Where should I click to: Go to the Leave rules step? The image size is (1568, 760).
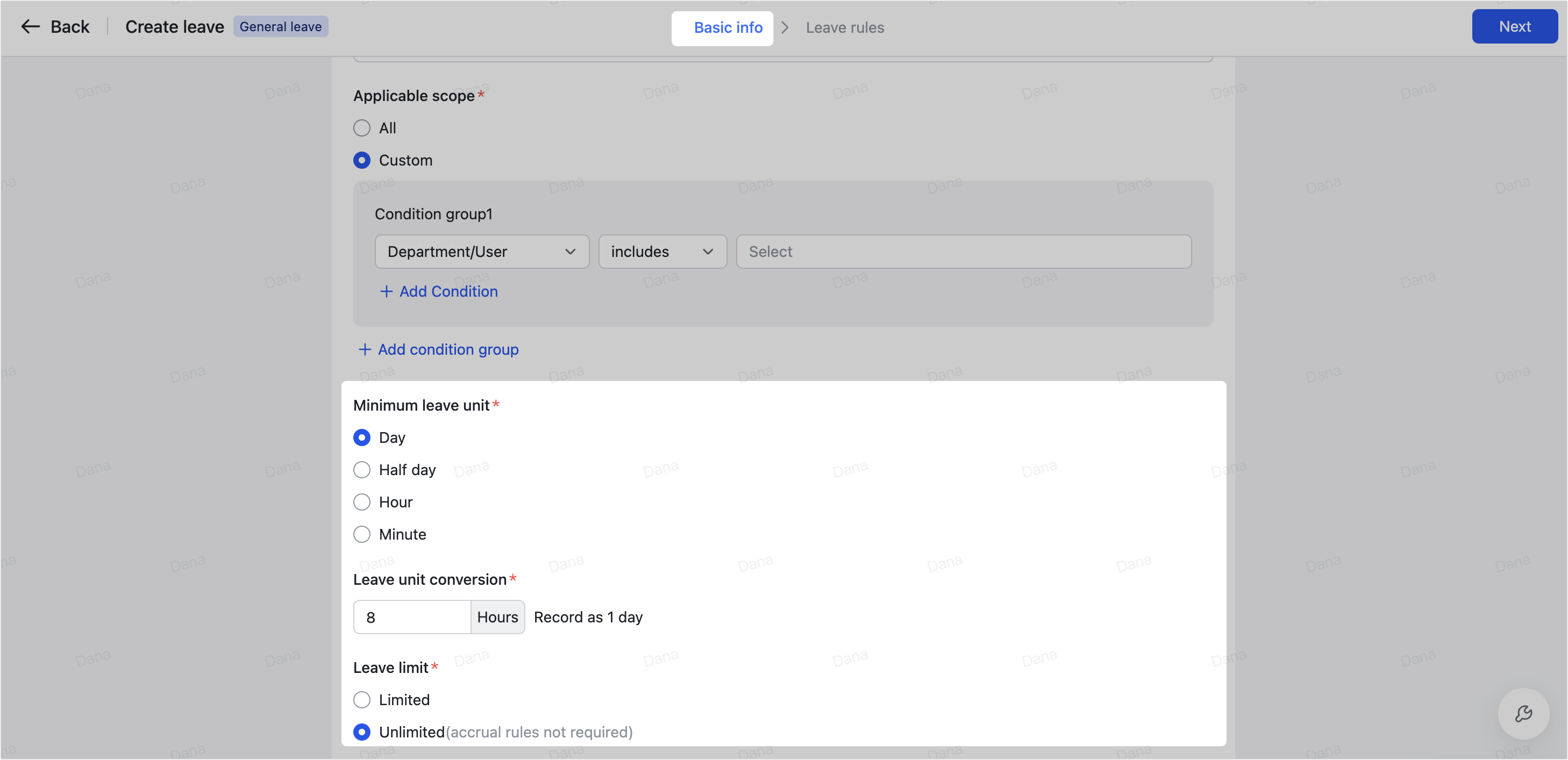(845, 27)
